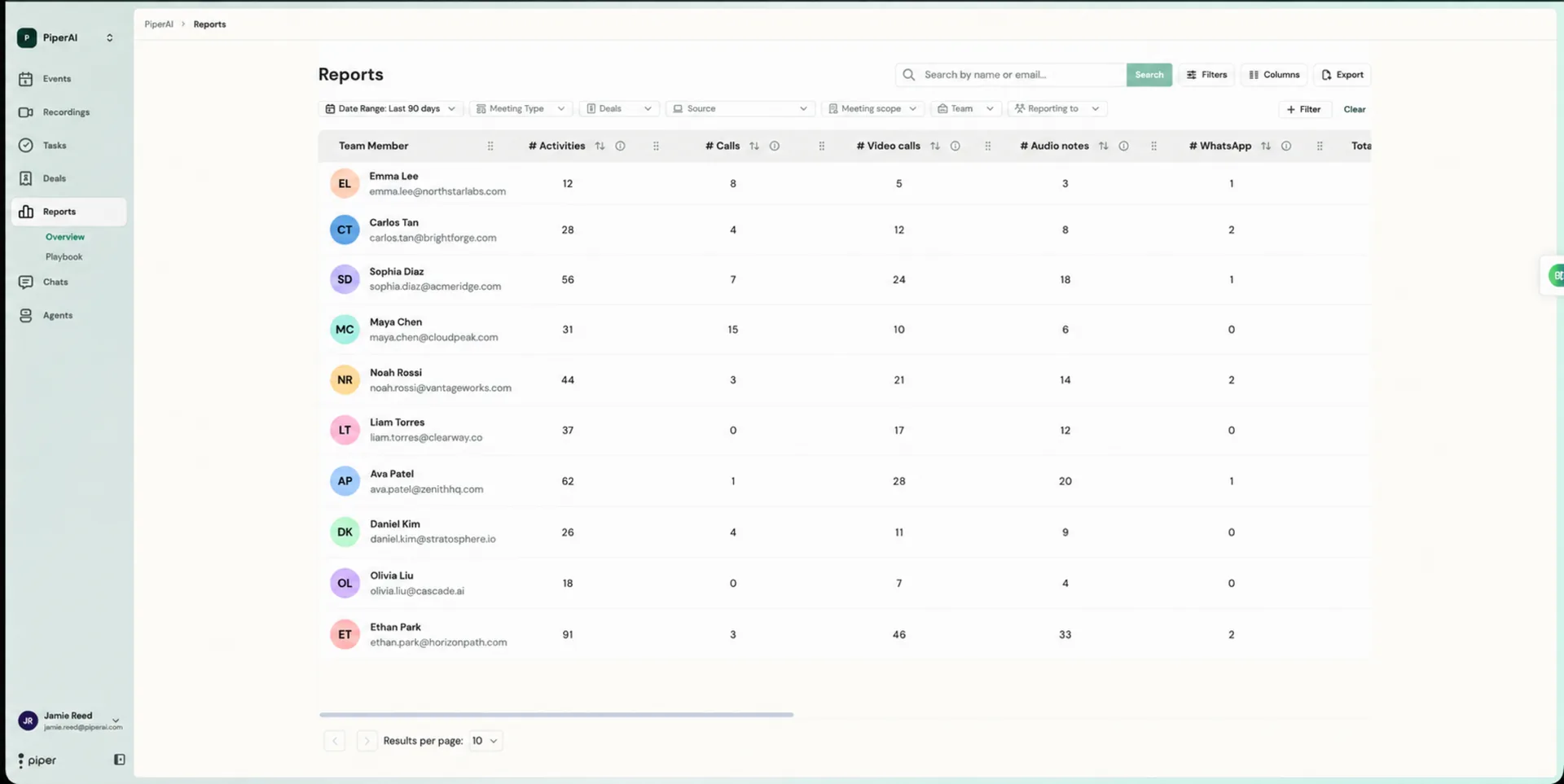Open Jamie Reed account menu
1564x784 pixels.
click(69, 720)
